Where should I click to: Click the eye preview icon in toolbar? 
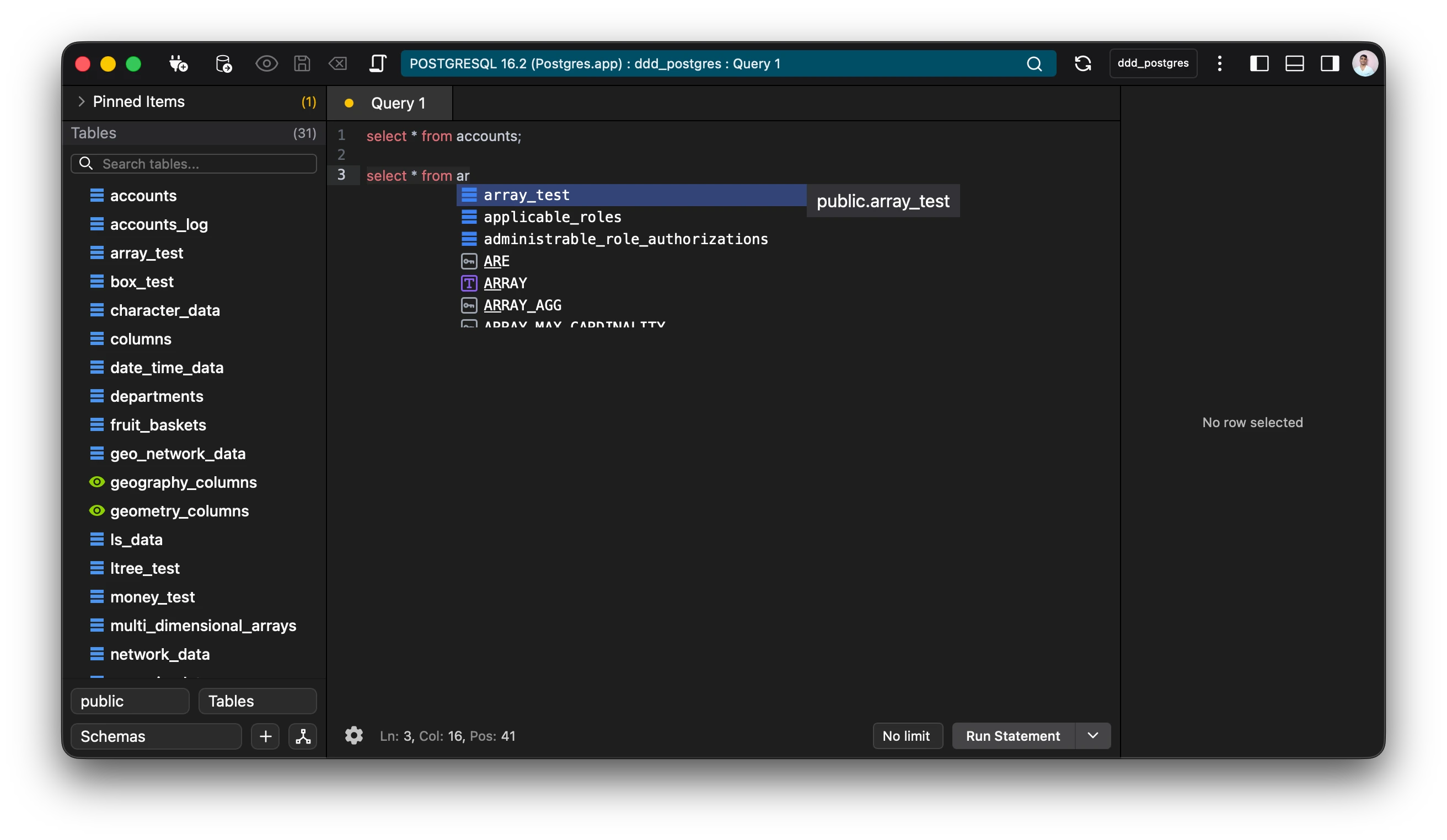click(x=266, y=64)
